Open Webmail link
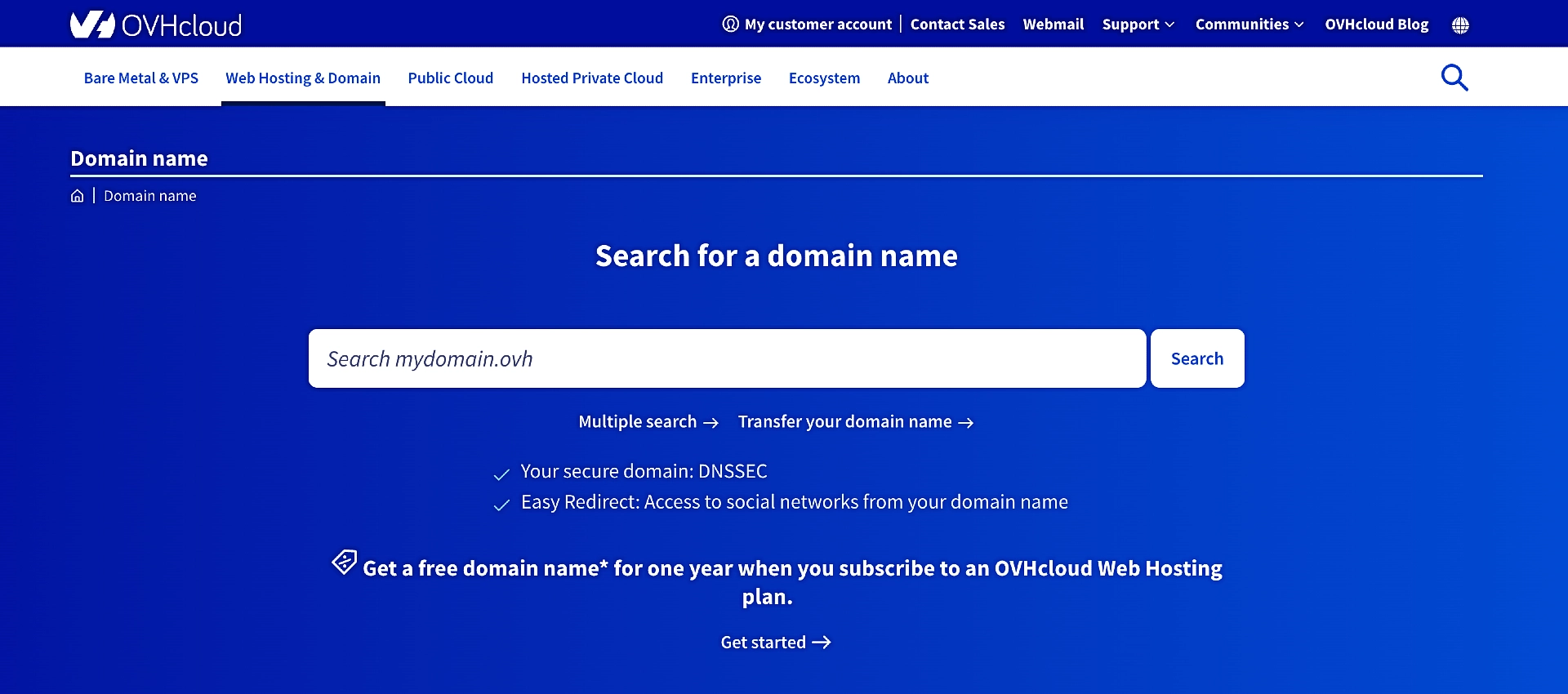Screen dimensions: 1568x694 coord(1053,24)
